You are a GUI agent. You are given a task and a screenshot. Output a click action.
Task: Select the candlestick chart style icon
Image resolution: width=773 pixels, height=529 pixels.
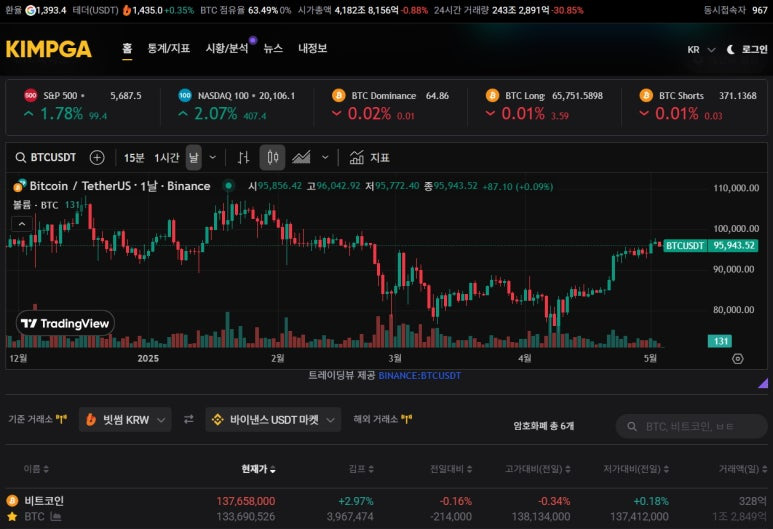[x=273, y=158]
